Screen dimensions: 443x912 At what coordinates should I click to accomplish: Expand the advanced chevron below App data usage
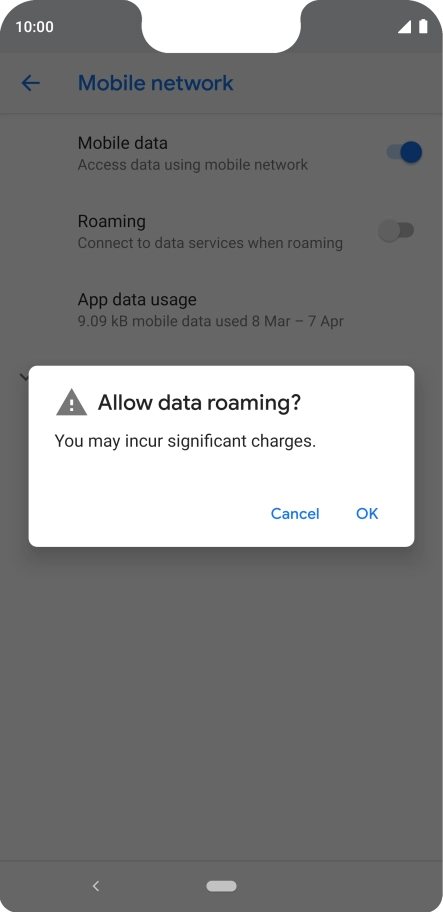coord(24,377)
